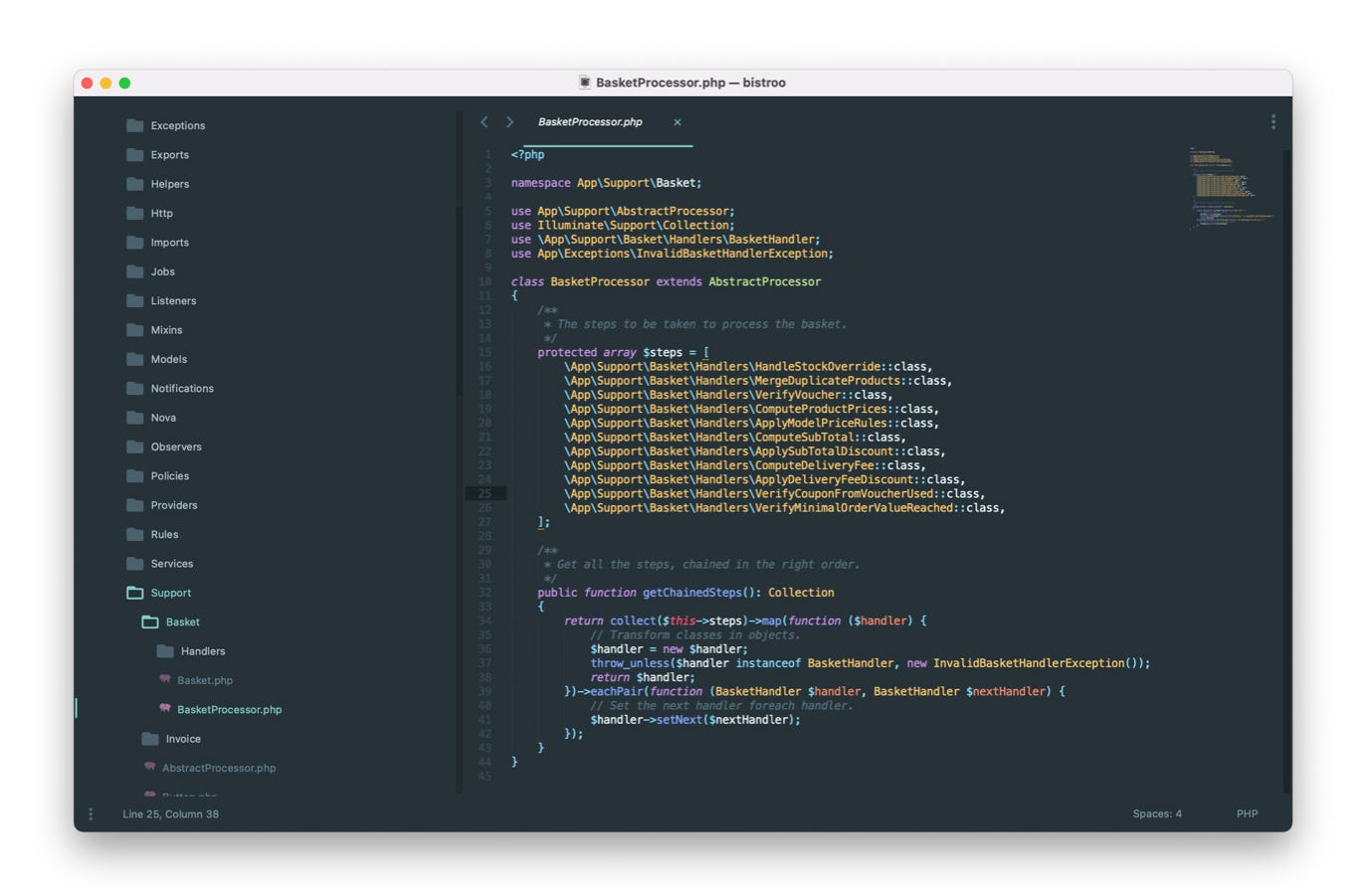The height and width of the screenshot is (888, 1372).
Task: Click the Exceptions folder label
Action: point(178,125)
